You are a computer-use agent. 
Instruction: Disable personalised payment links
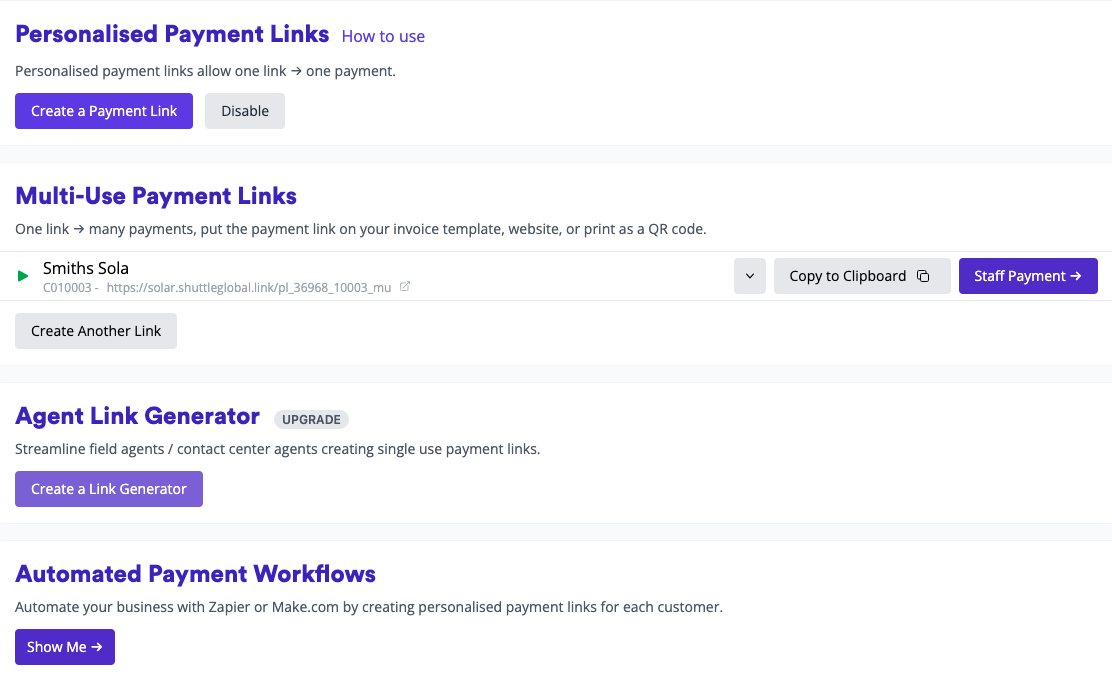click(x=244, y=110)
